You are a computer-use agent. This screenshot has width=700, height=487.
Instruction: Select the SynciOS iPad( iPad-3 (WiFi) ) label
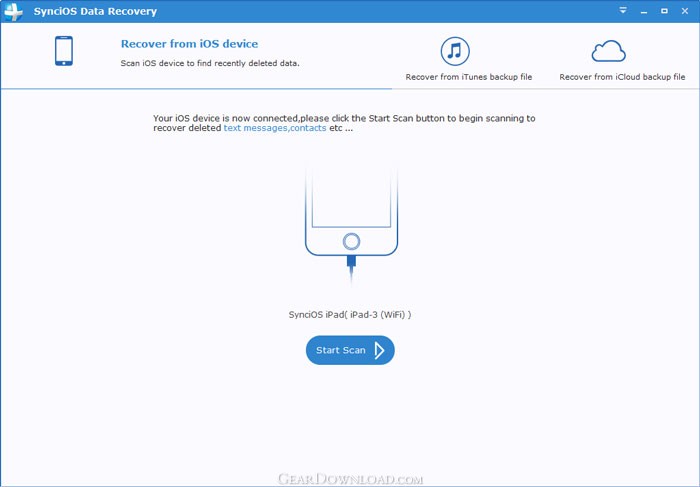350,315
